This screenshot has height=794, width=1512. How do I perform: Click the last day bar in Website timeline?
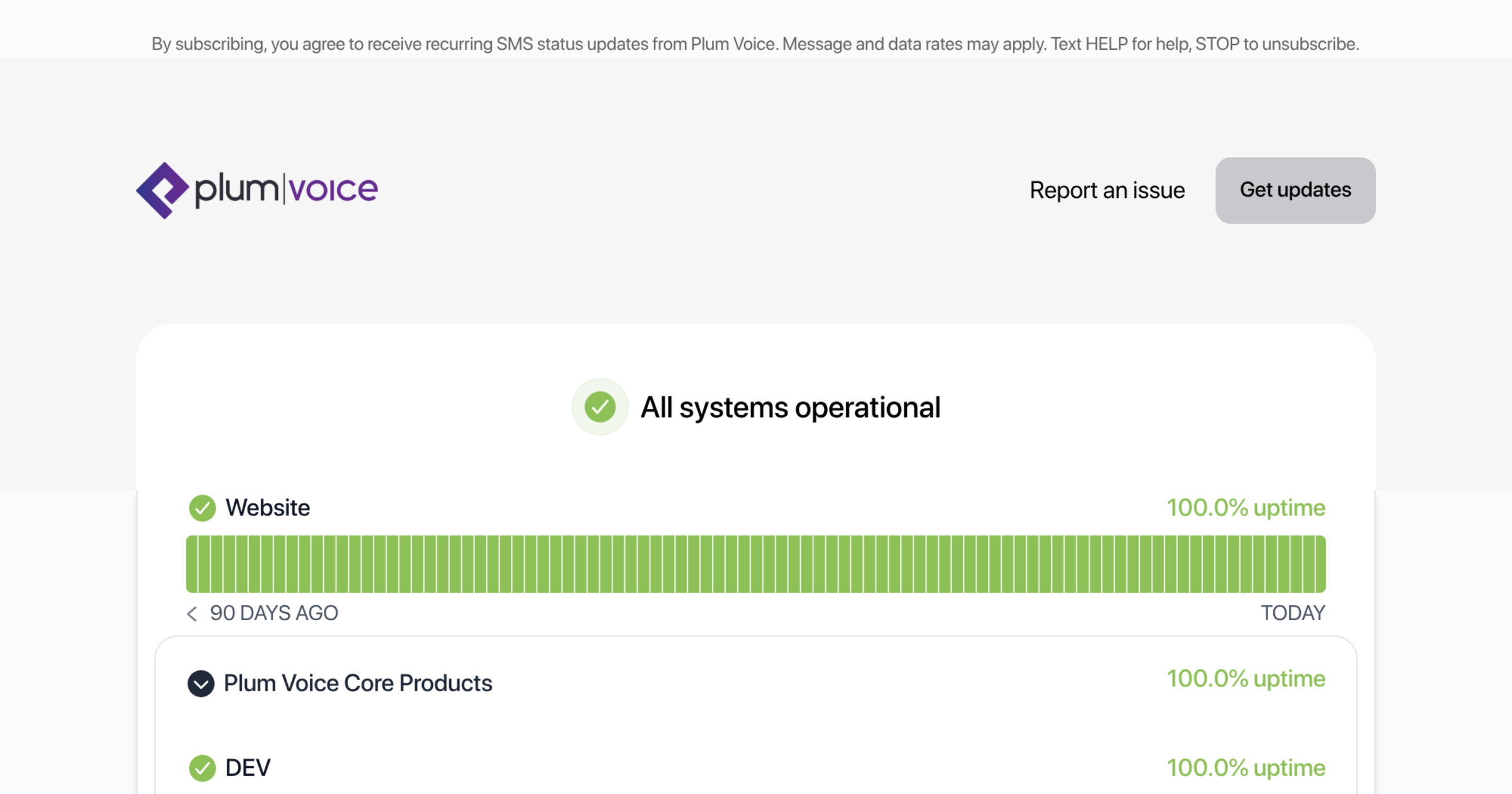click(x=1320, y=564)
